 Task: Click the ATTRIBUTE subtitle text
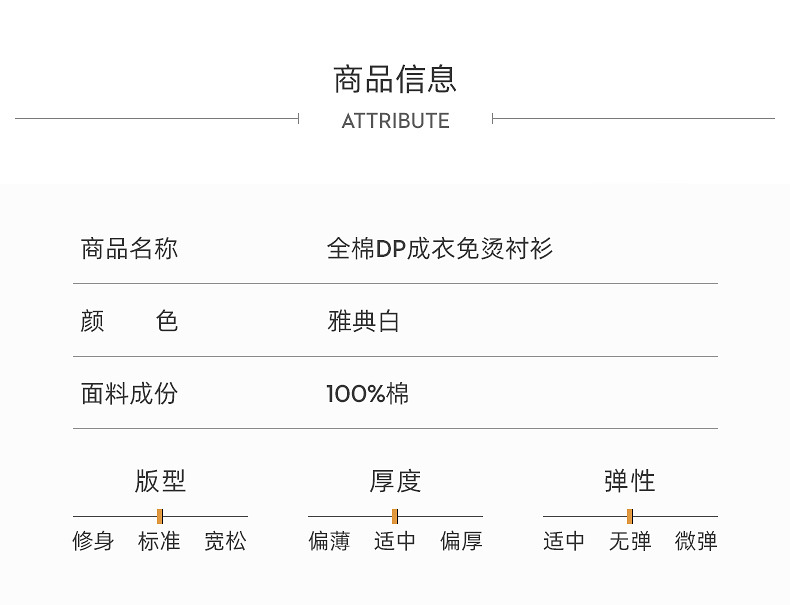pos(395,121)
